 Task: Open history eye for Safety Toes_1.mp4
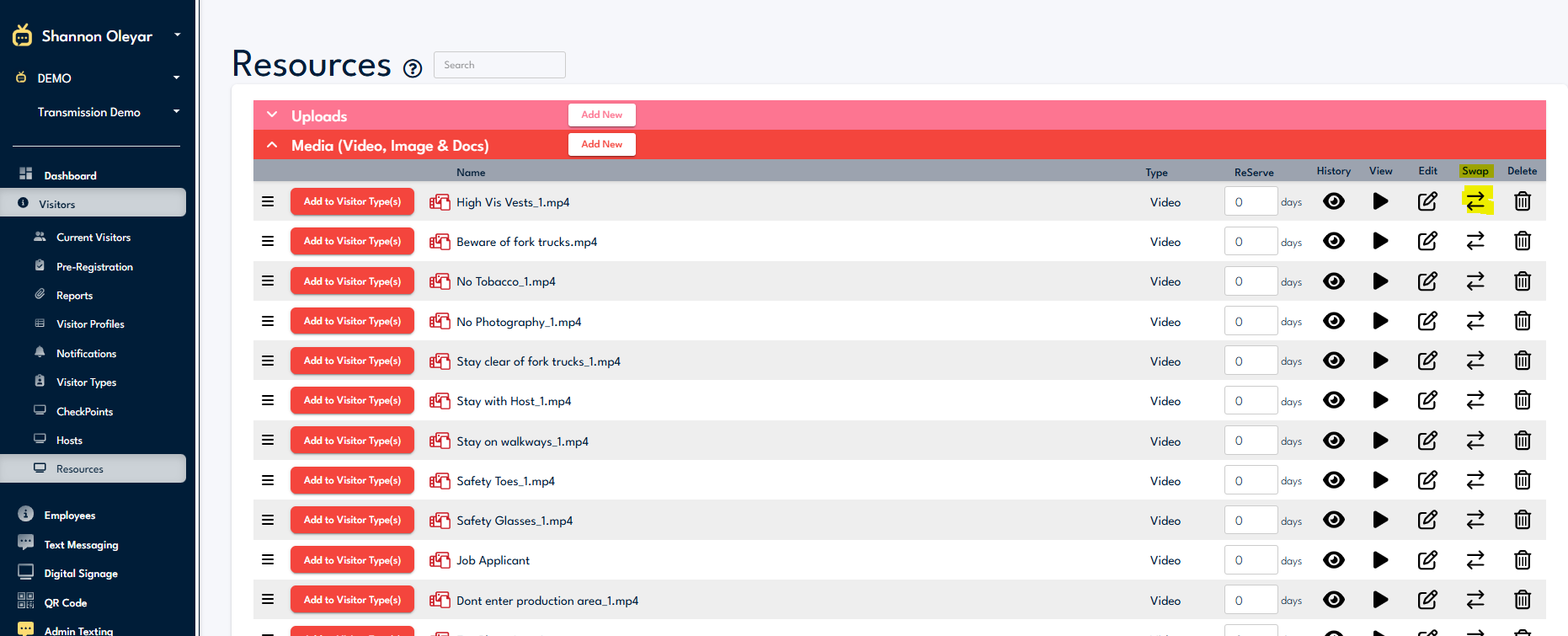(1334, 480)
